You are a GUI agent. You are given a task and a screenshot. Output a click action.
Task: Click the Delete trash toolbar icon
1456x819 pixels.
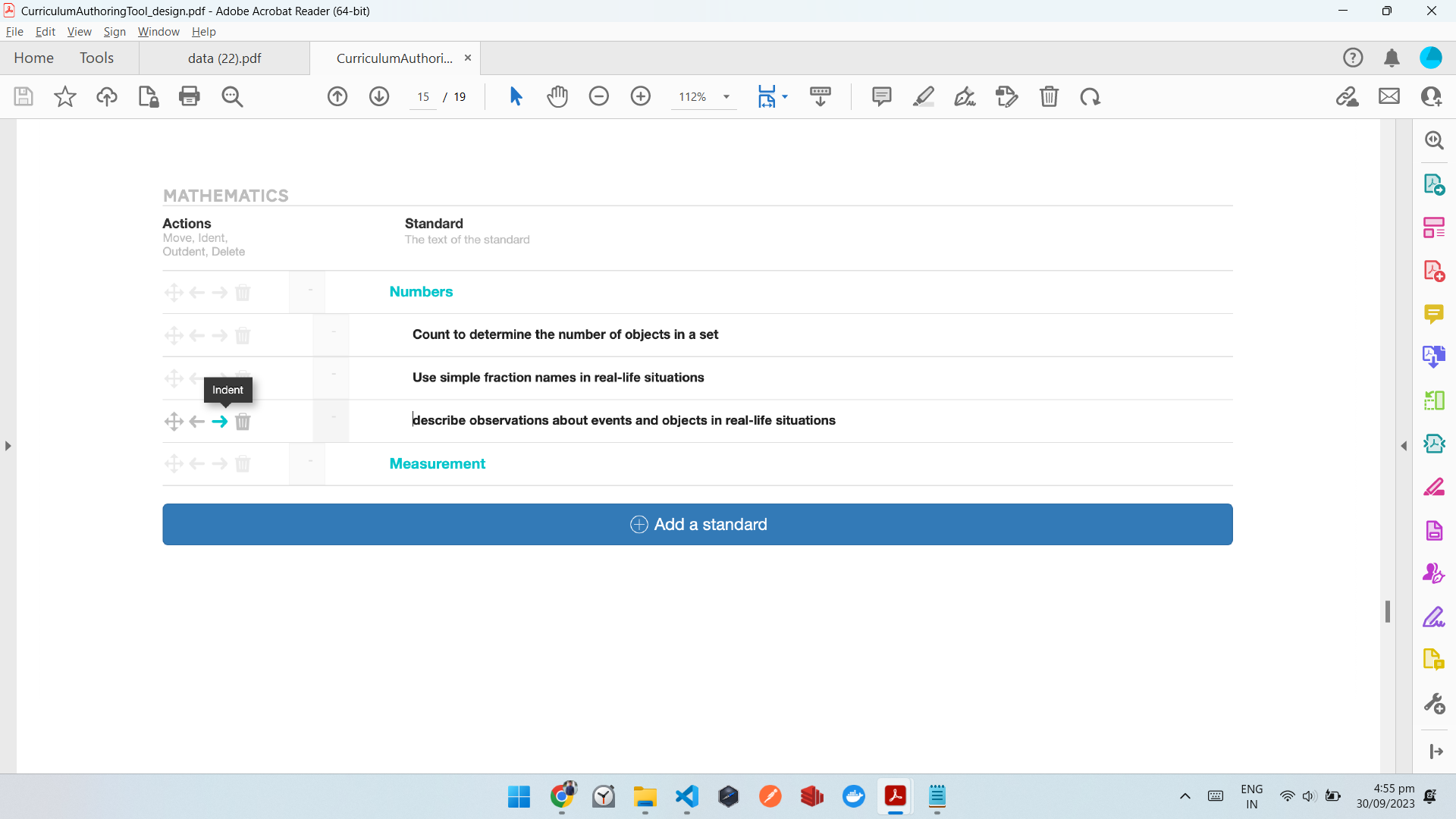[x=1049, y=96]
